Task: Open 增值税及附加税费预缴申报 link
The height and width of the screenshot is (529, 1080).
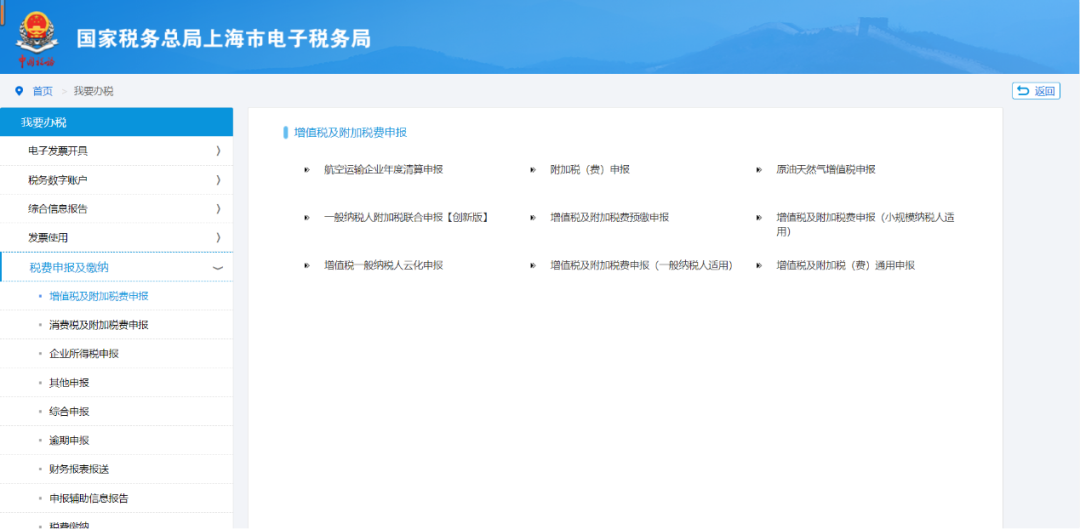Action: (x=609, y=217)
